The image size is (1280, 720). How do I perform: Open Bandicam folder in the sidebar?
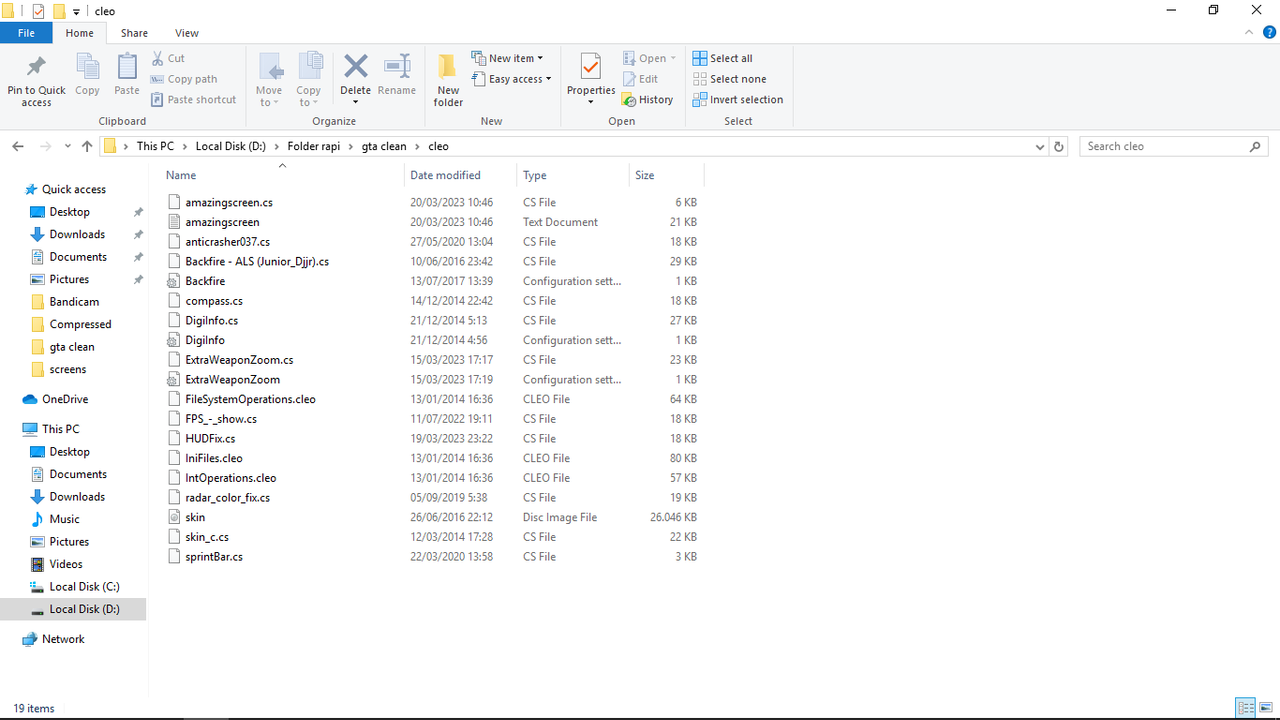pyautogui.click(x=74, y=302)
